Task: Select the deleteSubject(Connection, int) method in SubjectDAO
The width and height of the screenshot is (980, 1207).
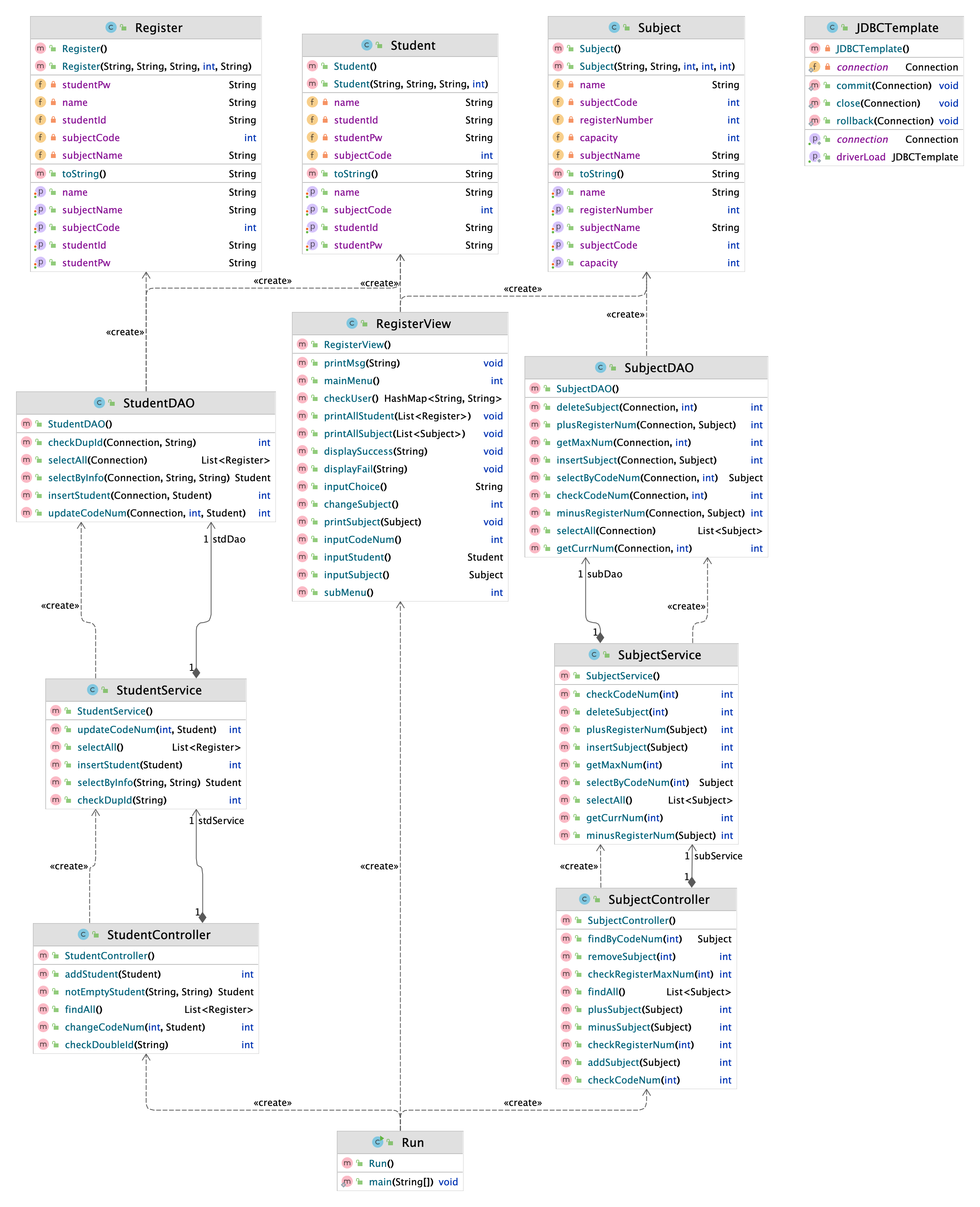Action: (x=646, y=407)
